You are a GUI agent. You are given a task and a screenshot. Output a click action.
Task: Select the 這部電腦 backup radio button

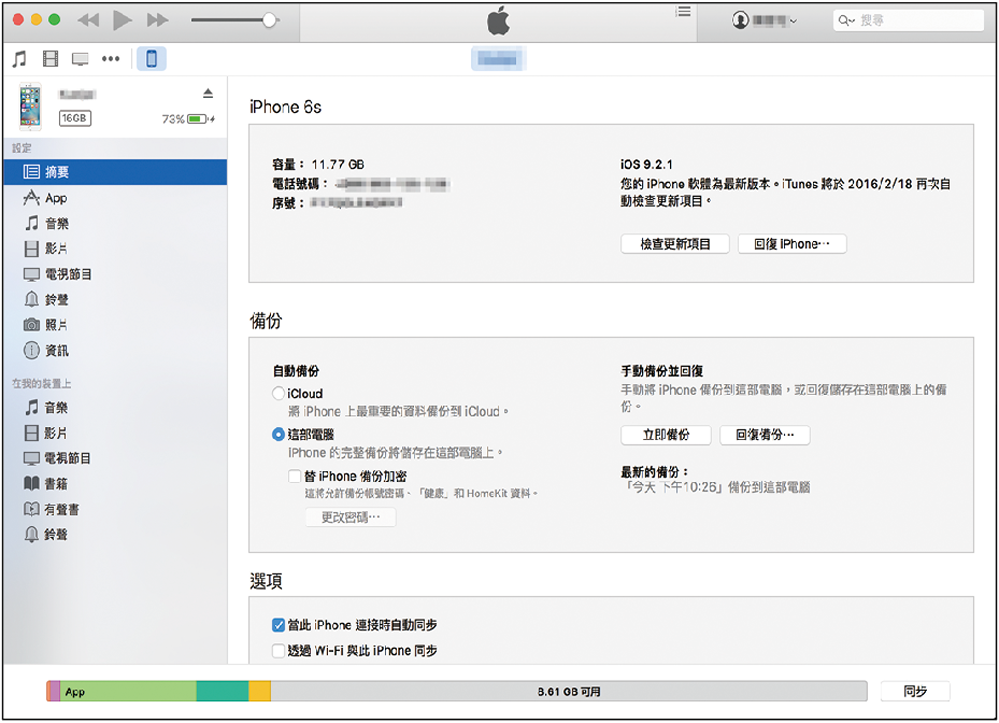pyautogui.click(x=278, y=434)
